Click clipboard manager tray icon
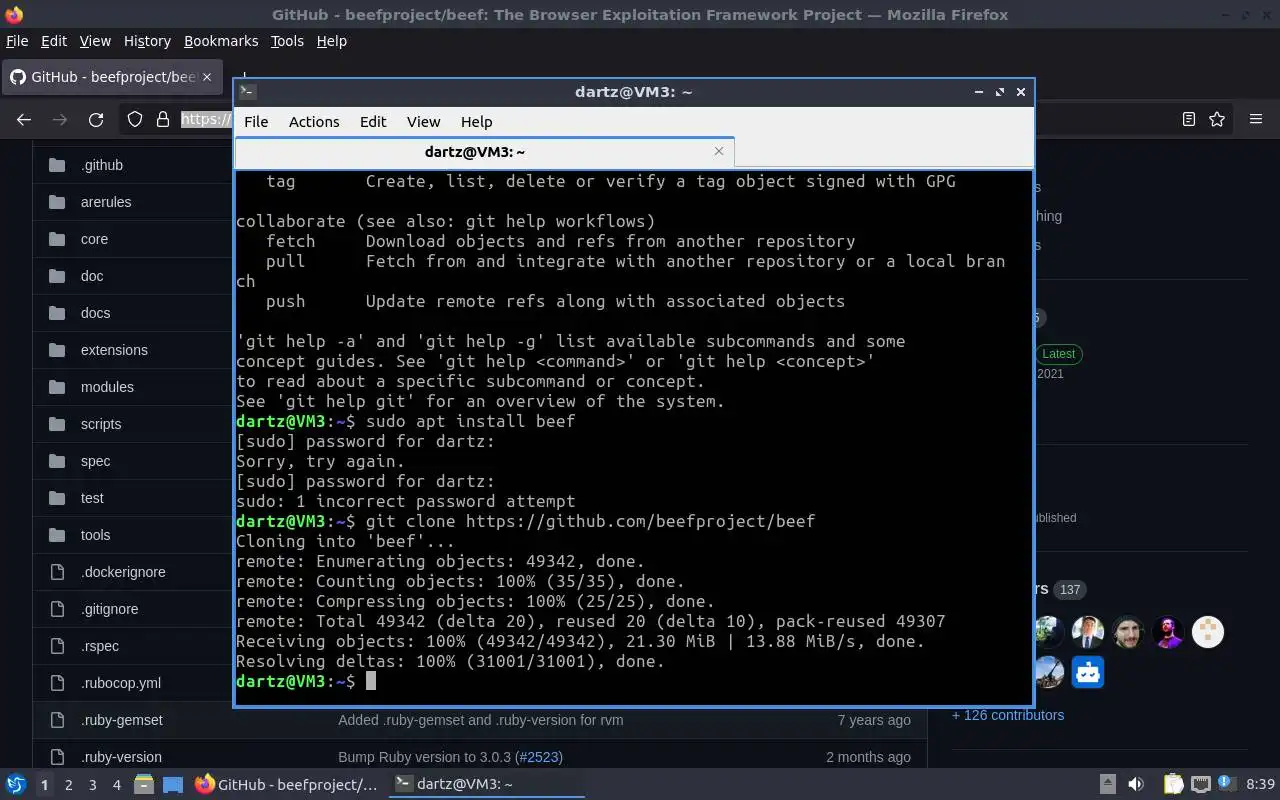 coord(1173,785)
